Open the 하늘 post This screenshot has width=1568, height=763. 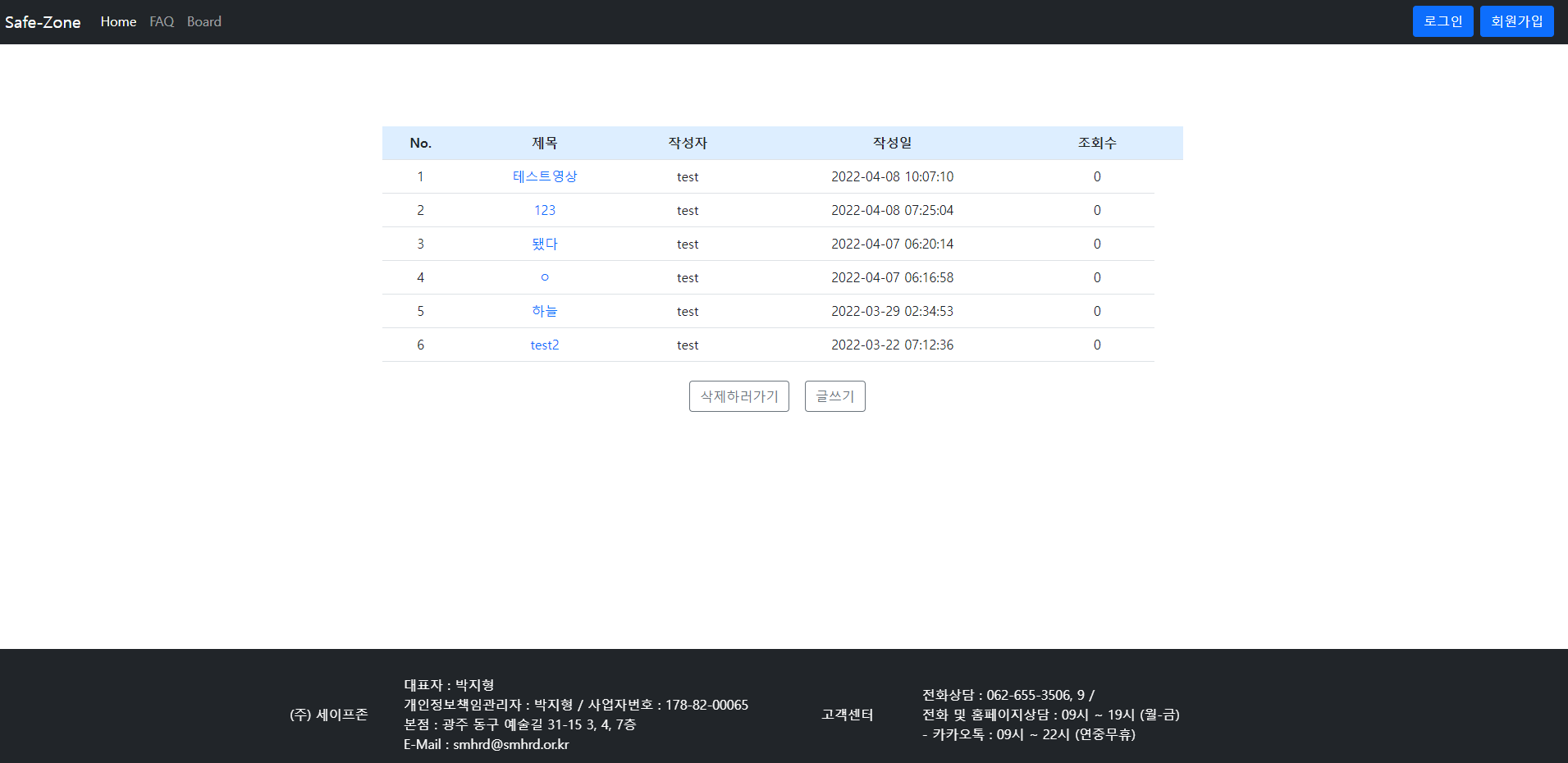point(544,311)
